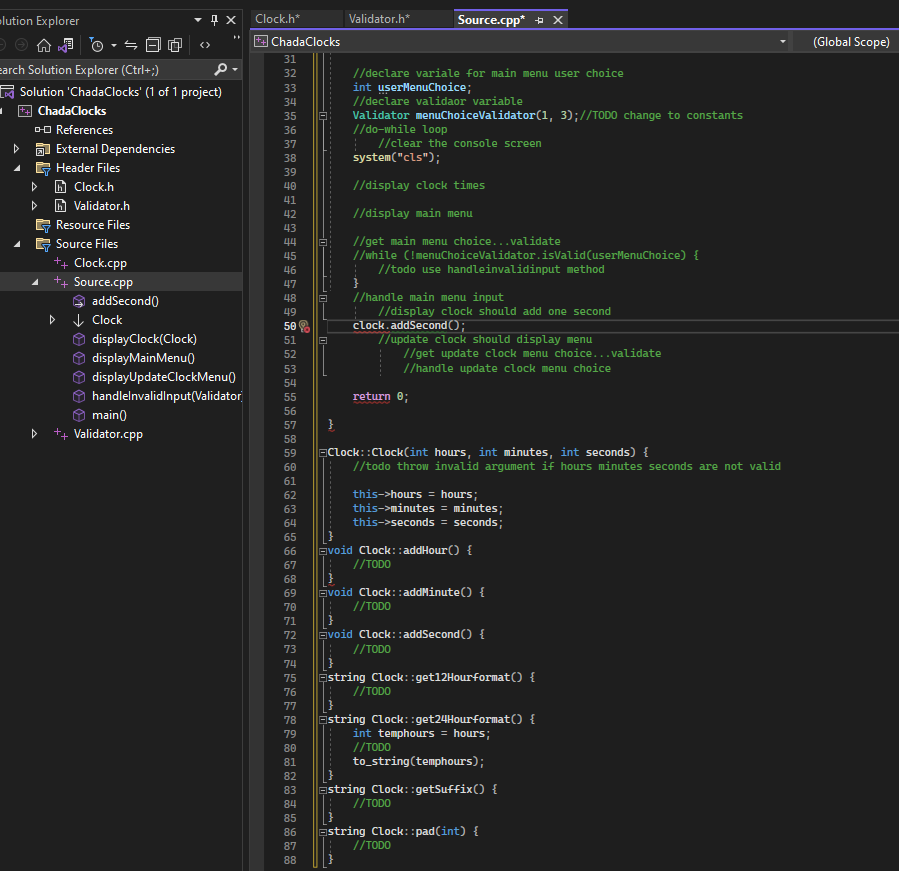This screenshot has height=871, width=899.
Task: Switch to the Validator.h tab
Action: 378,19
